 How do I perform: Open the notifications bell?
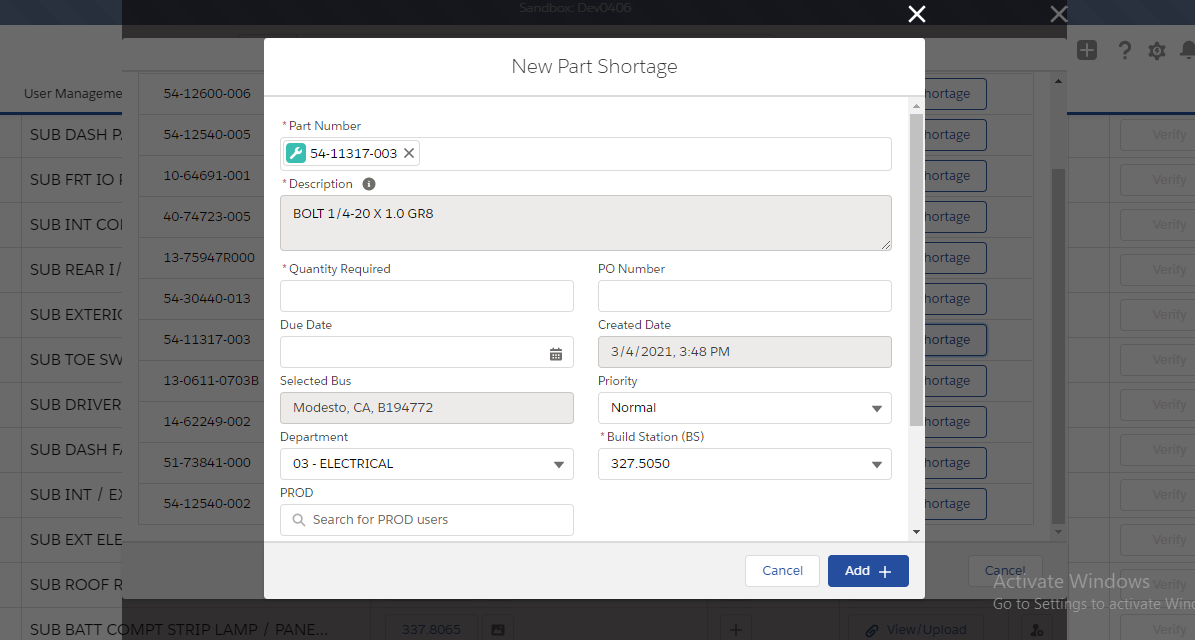coord(1187,50)
